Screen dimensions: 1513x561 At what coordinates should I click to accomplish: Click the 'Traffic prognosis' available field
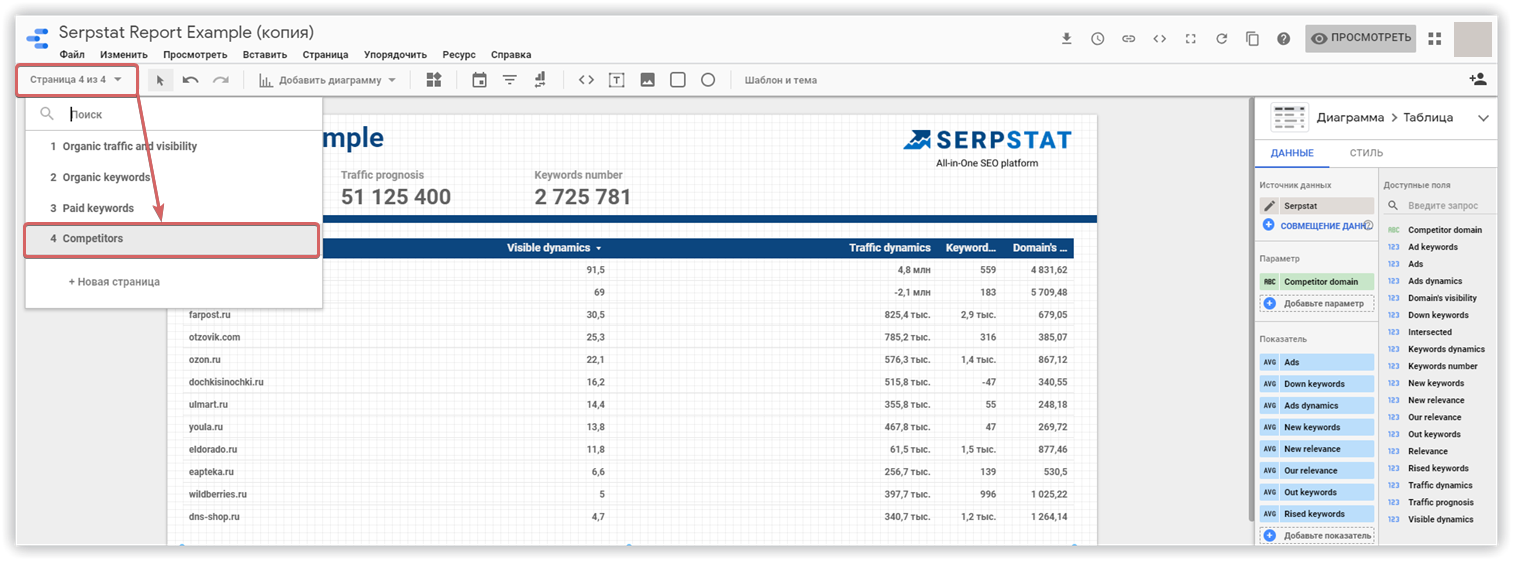coord(1440,502)
